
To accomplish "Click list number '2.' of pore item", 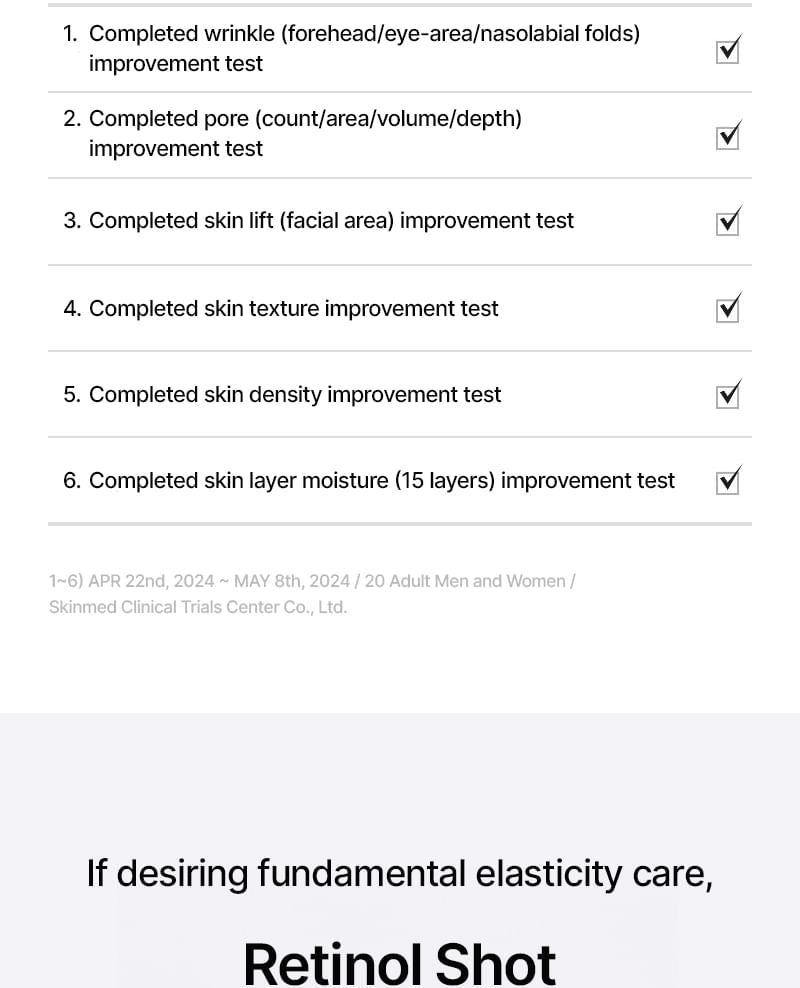I will (x=72, y=119).
